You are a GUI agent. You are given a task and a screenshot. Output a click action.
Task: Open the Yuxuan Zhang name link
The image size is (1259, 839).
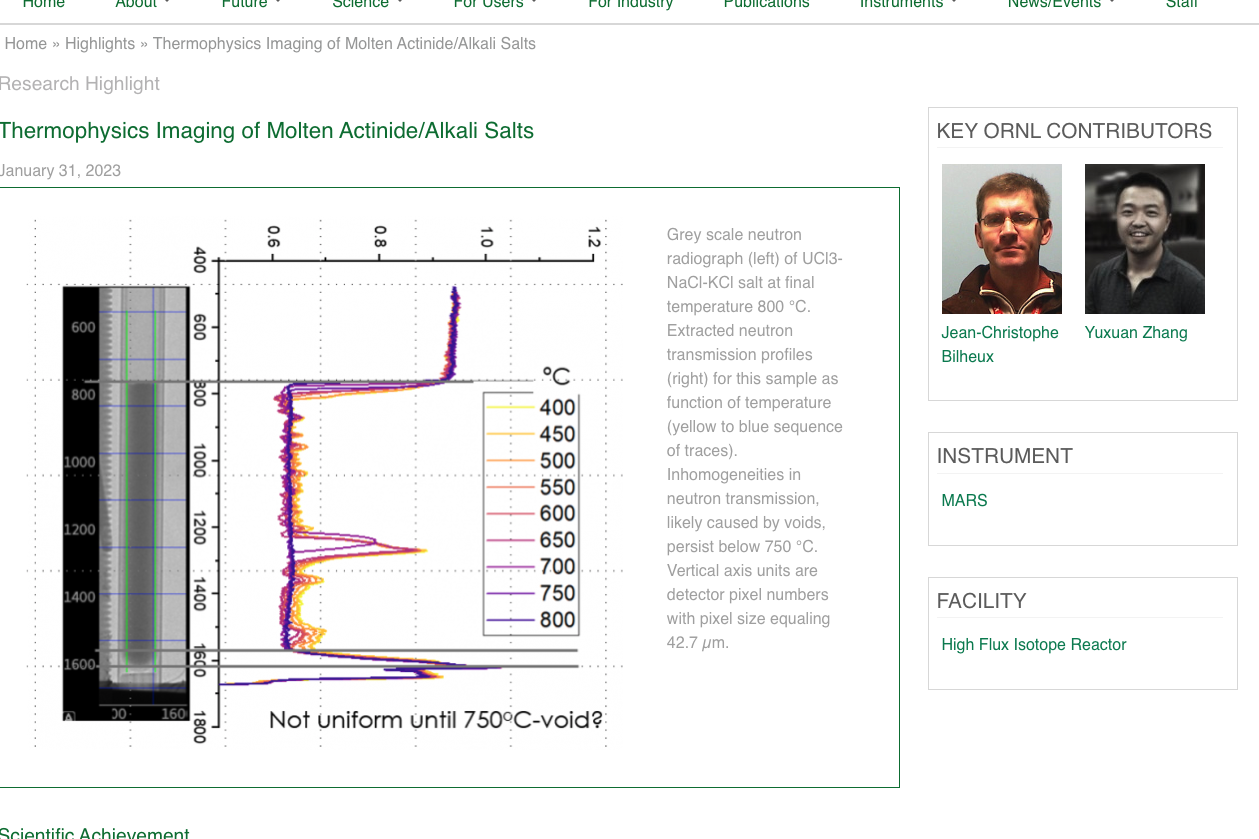tap(1136, 333)
